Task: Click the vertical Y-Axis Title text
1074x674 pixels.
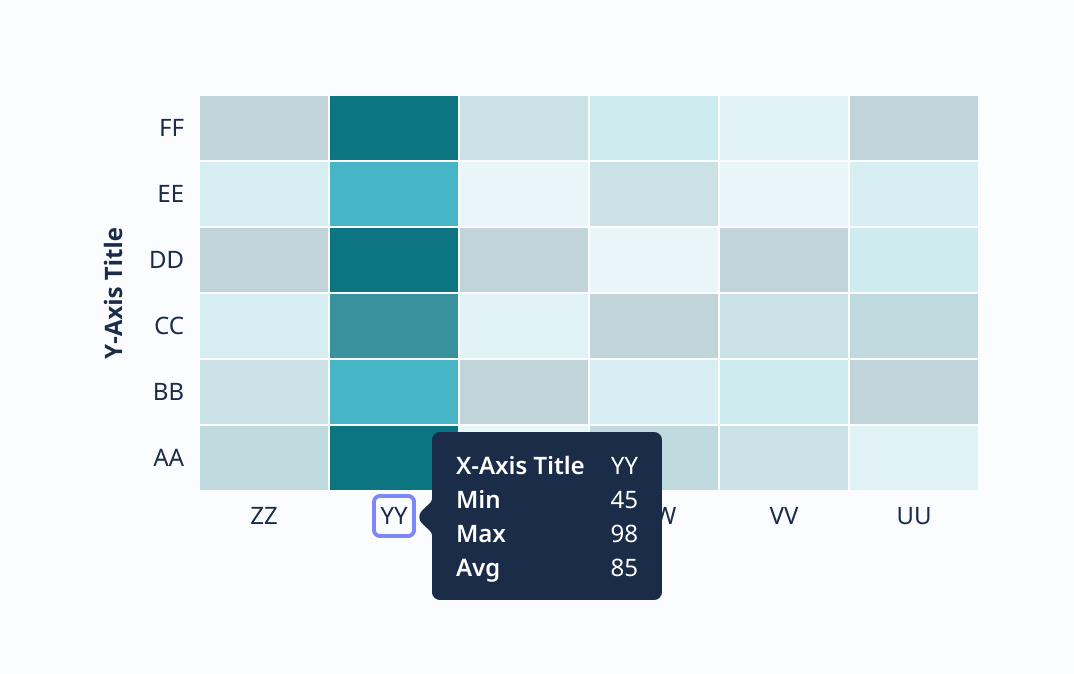Action: (x=114, y=293)
